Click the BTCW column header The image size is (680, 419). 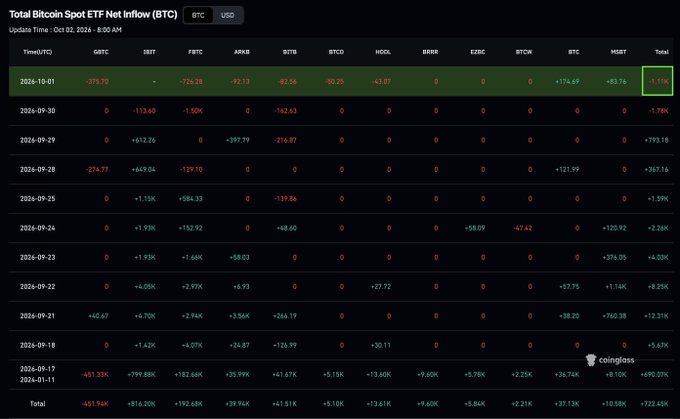524,52
